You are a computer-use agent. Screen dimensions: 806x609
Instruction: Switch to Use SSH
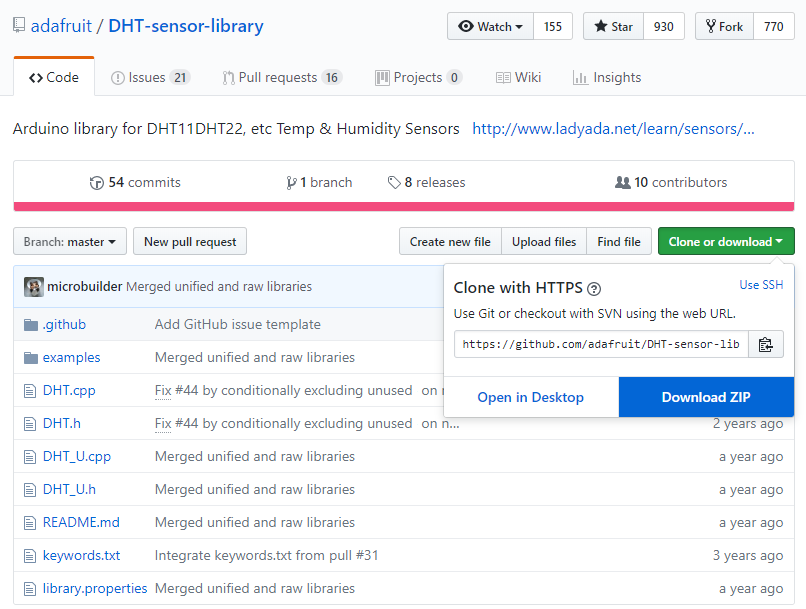click(761, 285)
